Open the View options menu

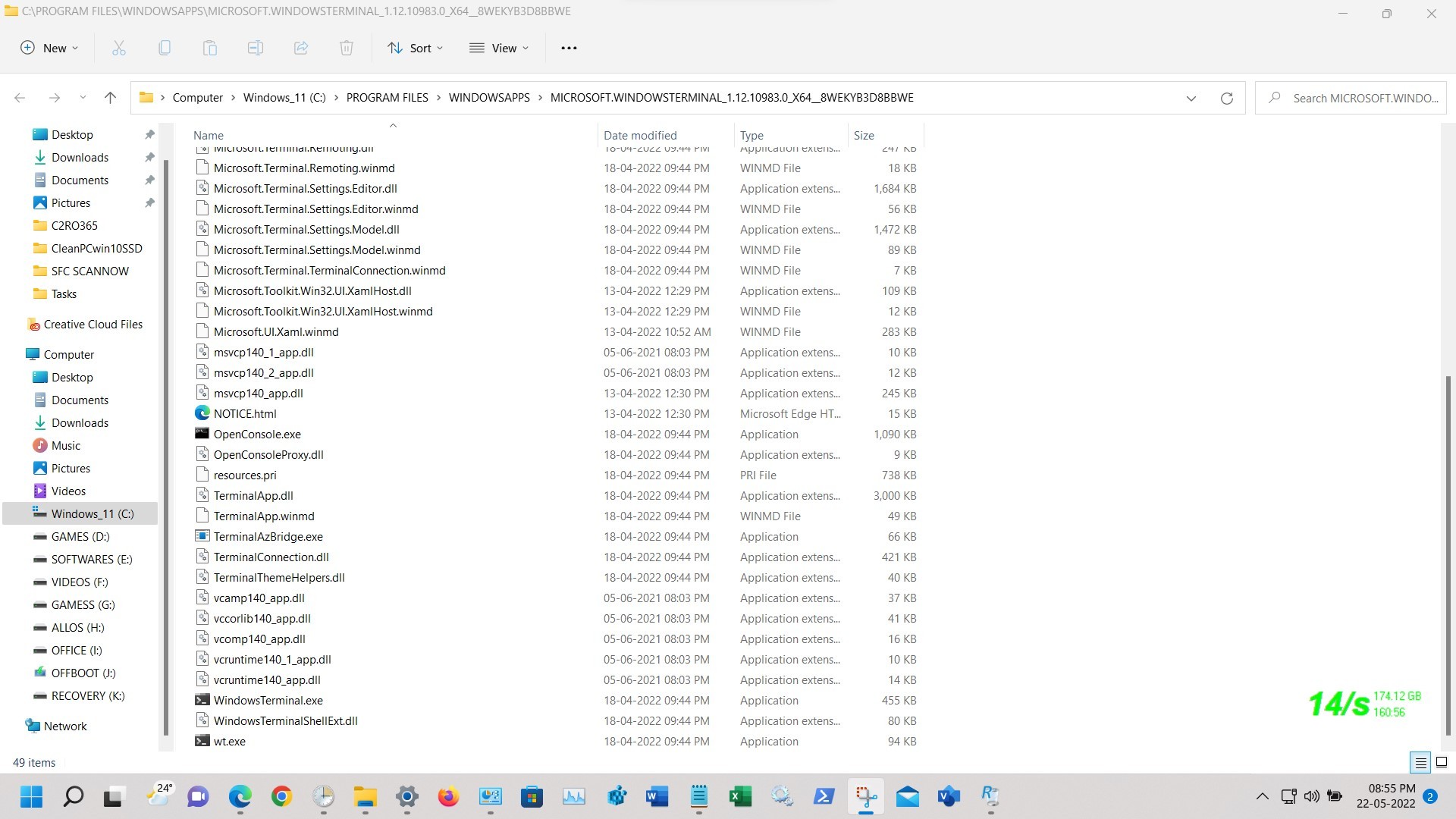tap(499, 48)
